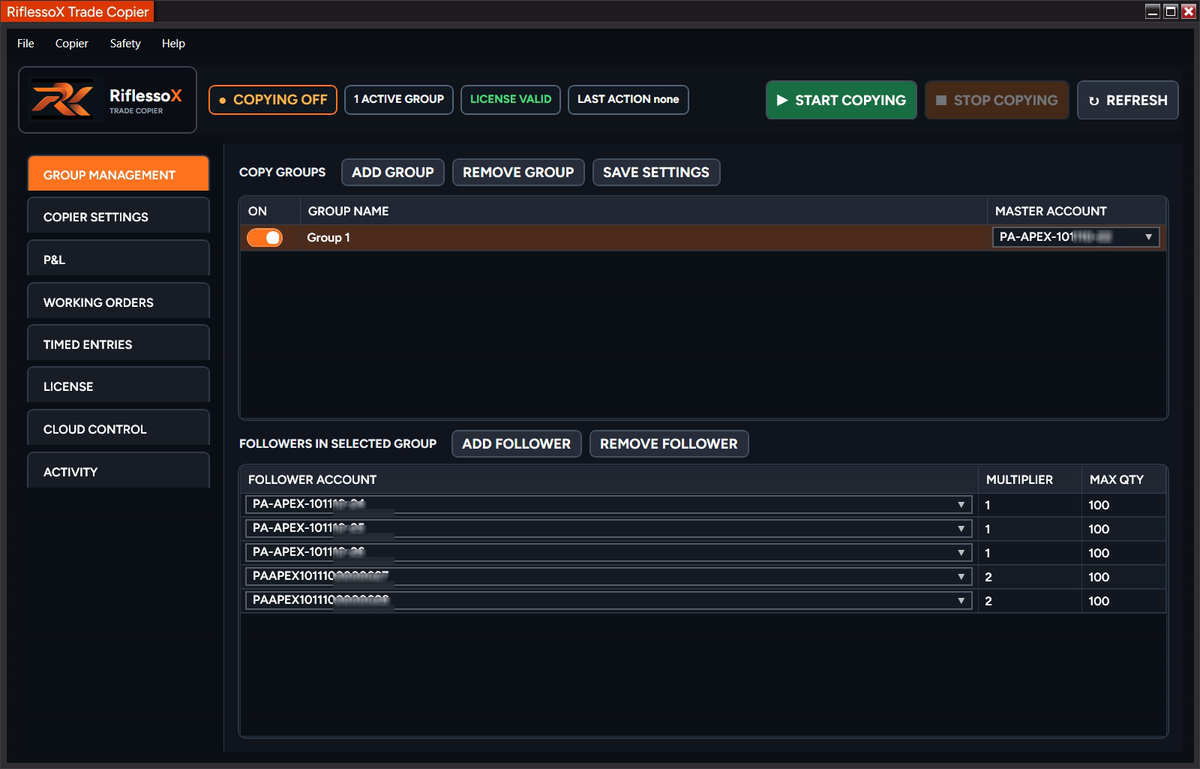The width and height of the screenshot is (1200, 769).
Task: Go to the P&L tab
Action: pos(118,259)
